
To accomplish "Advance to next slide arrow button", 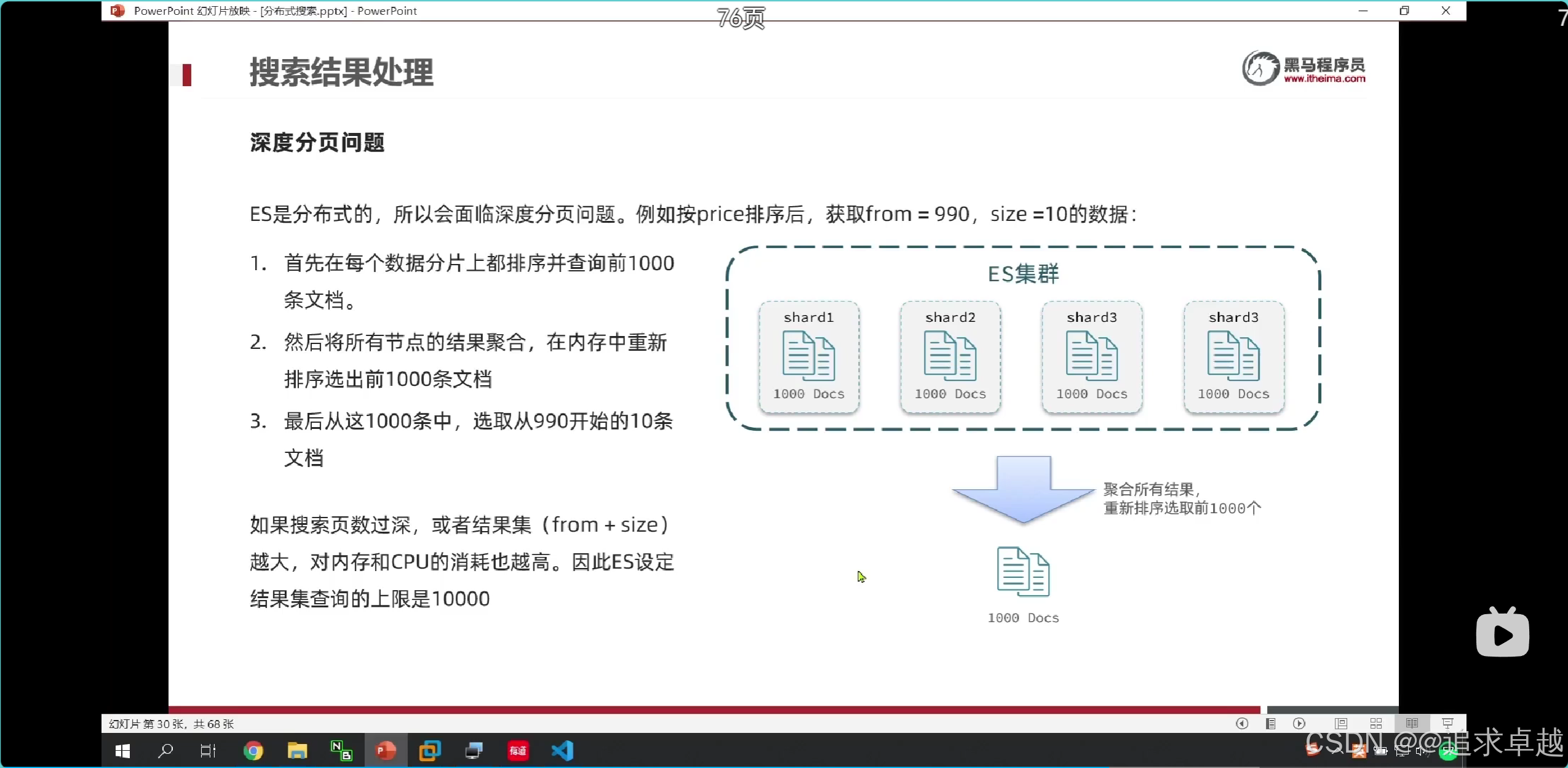I will pos(1299,724).
